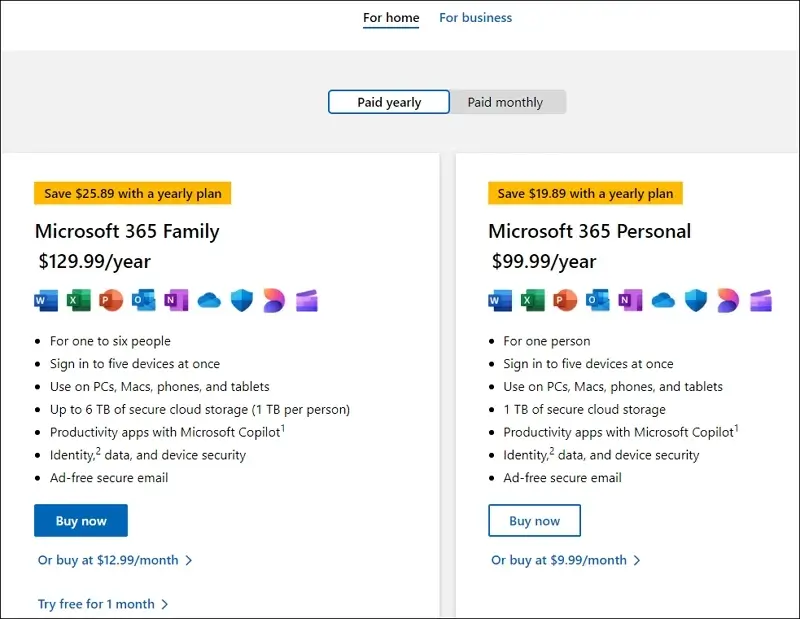
Task: Click the For one to six people text
Action: click(x=110, y=341)
